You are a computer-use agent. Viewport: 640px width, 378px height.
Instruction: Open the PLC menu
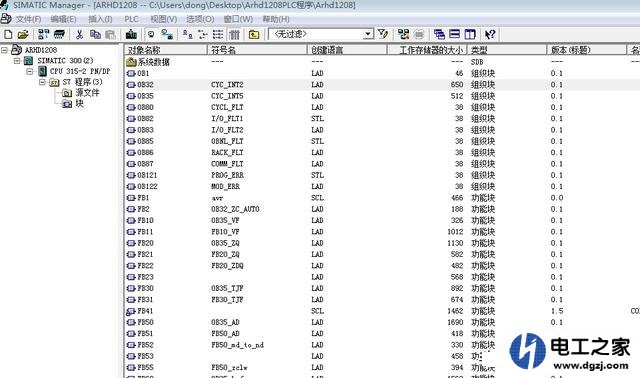pos(131,19)
